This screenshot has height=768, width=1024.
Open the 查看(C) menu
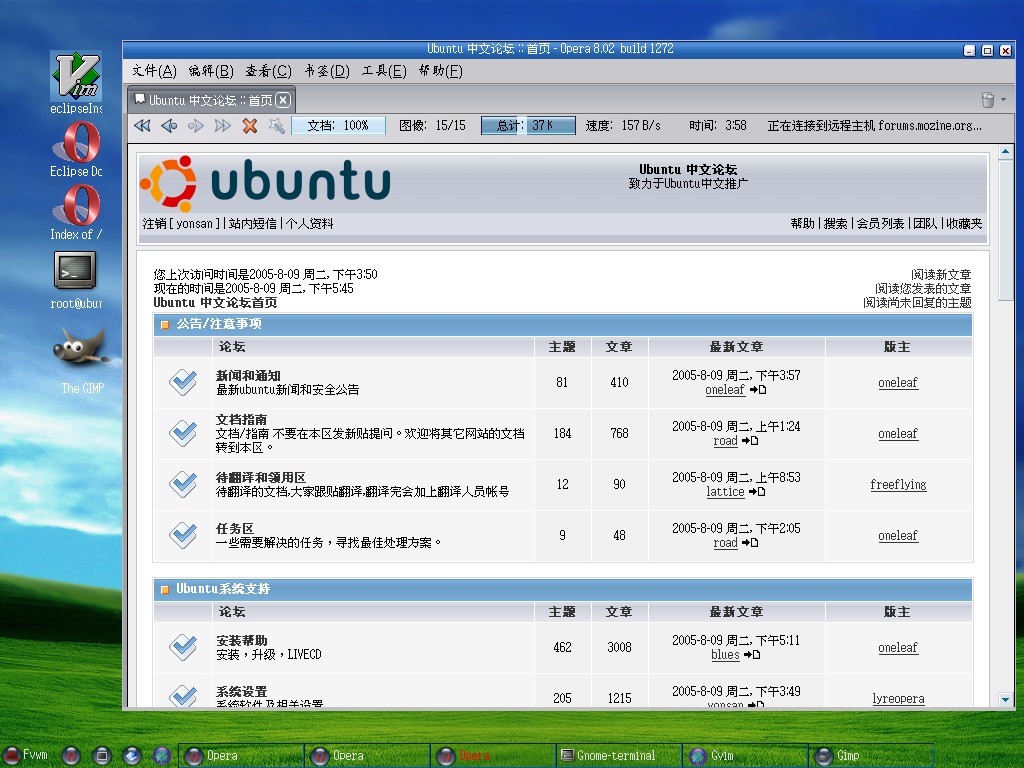click(x=268, y=71)
